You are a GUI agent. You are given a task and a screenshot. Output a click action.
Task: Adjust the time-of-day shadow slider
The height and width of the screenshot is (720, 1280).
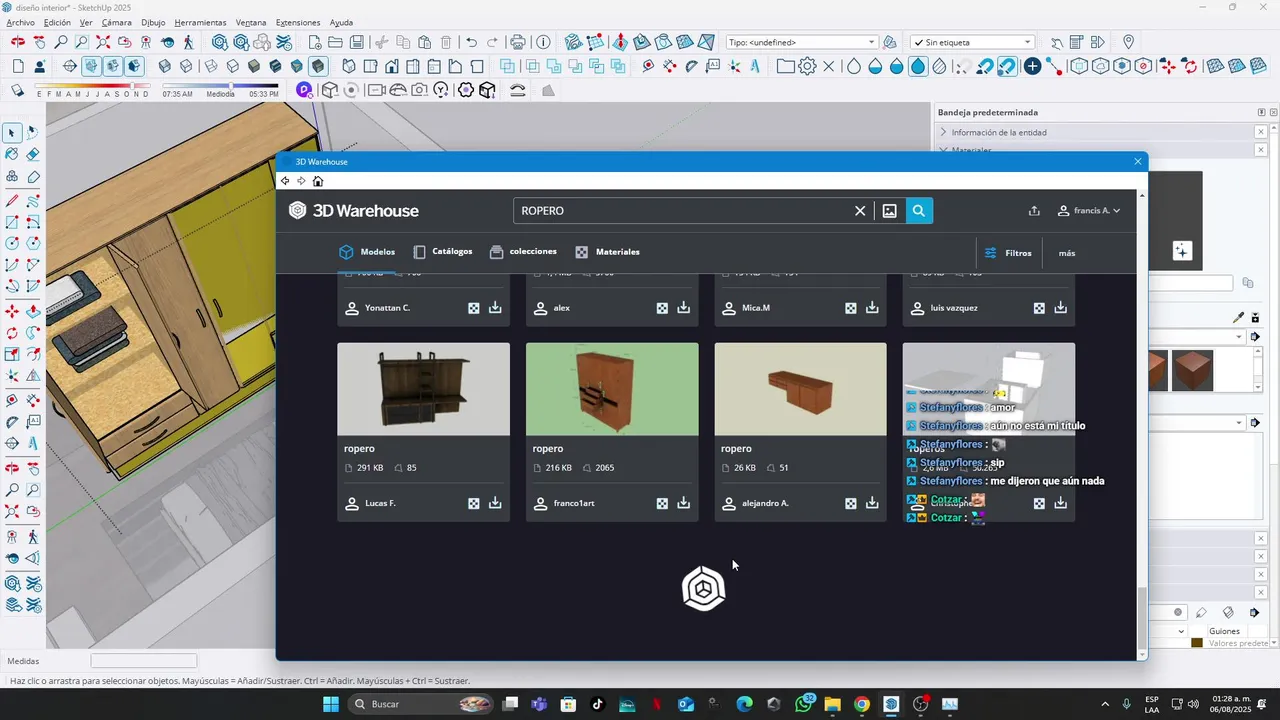pos(232,86)
